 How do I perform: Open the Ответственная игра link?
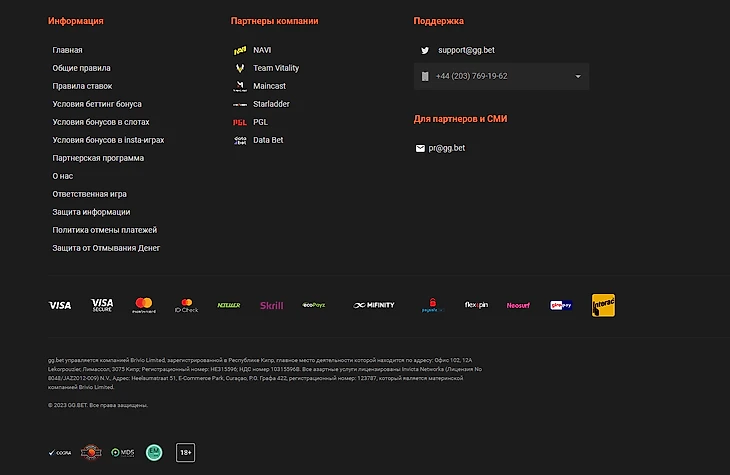click(x=89, y=194)
